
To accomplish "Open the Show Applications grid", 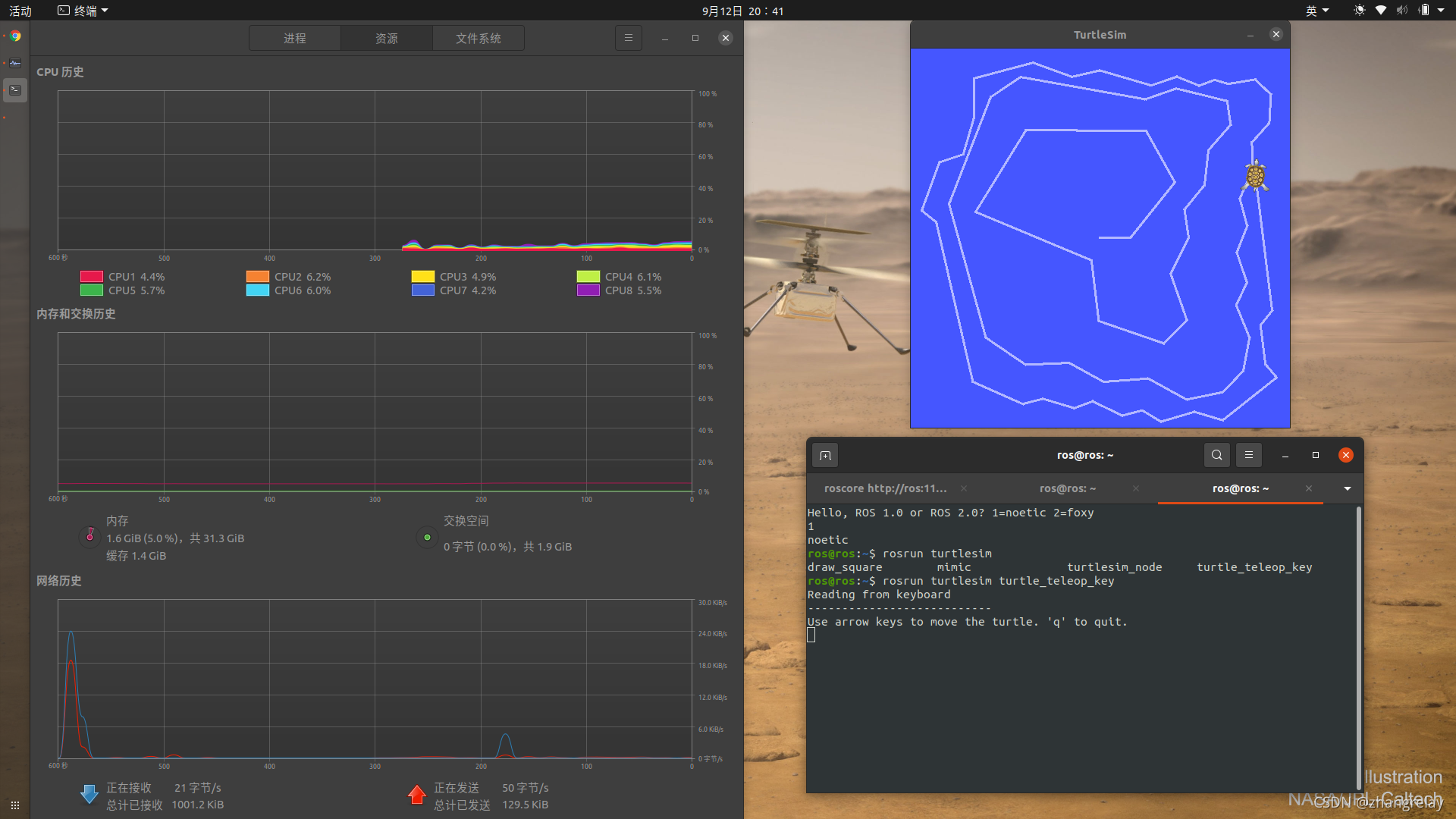I will tap(15, 805).
